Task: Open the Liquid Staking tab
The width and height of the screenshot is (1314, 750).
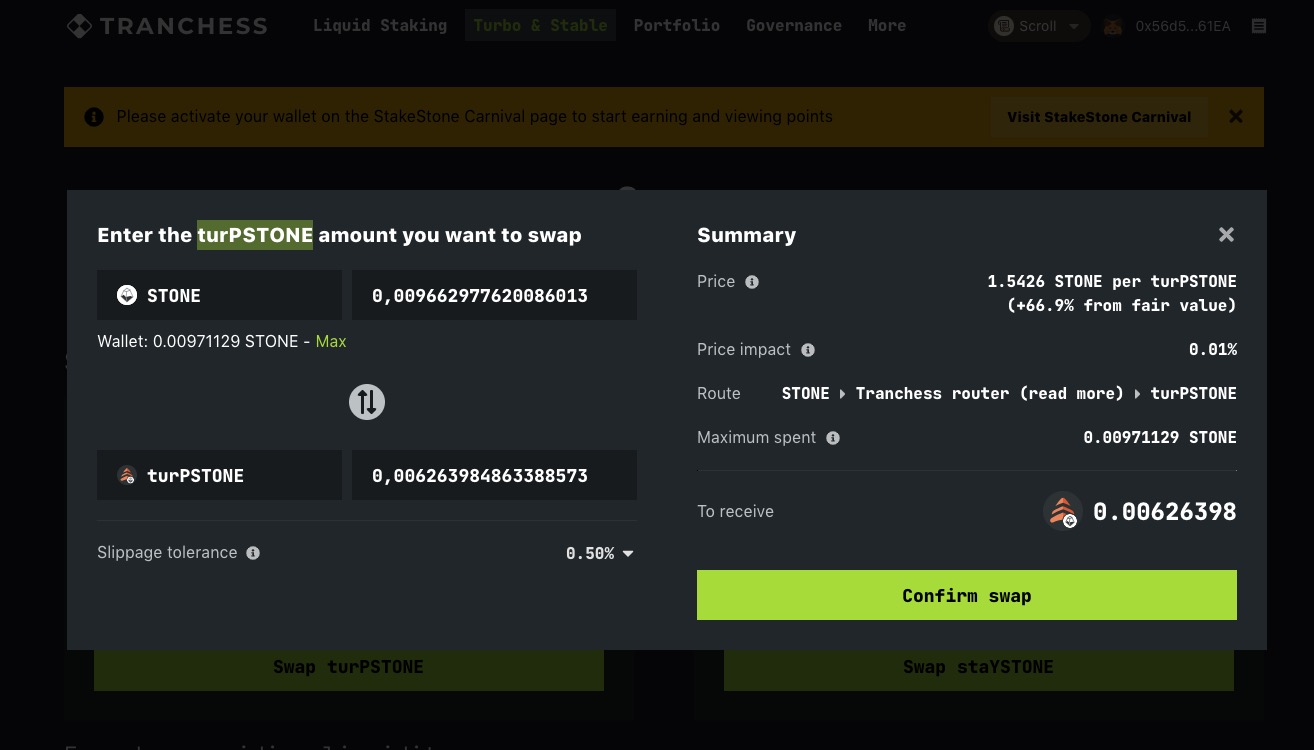Action: pyautogui.click(x=380, y=26)
